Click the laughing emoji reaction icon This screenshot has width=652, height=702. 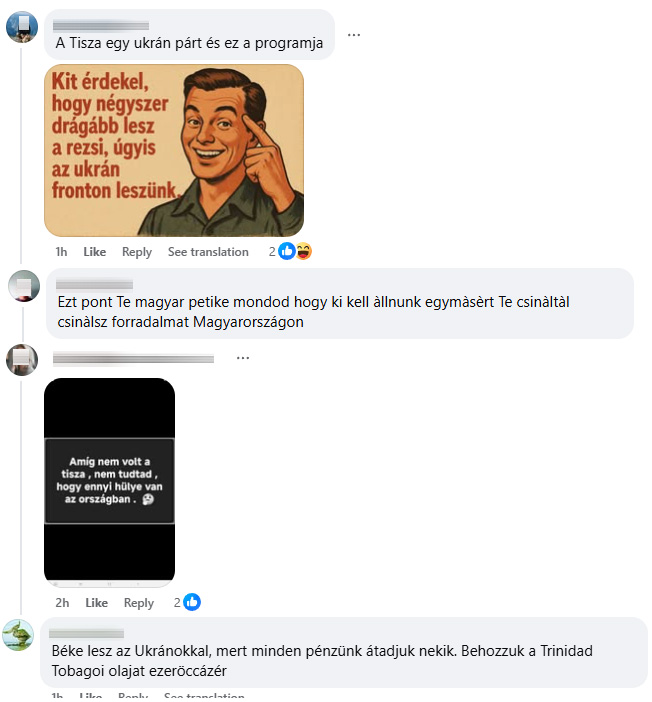coord(303,252)
